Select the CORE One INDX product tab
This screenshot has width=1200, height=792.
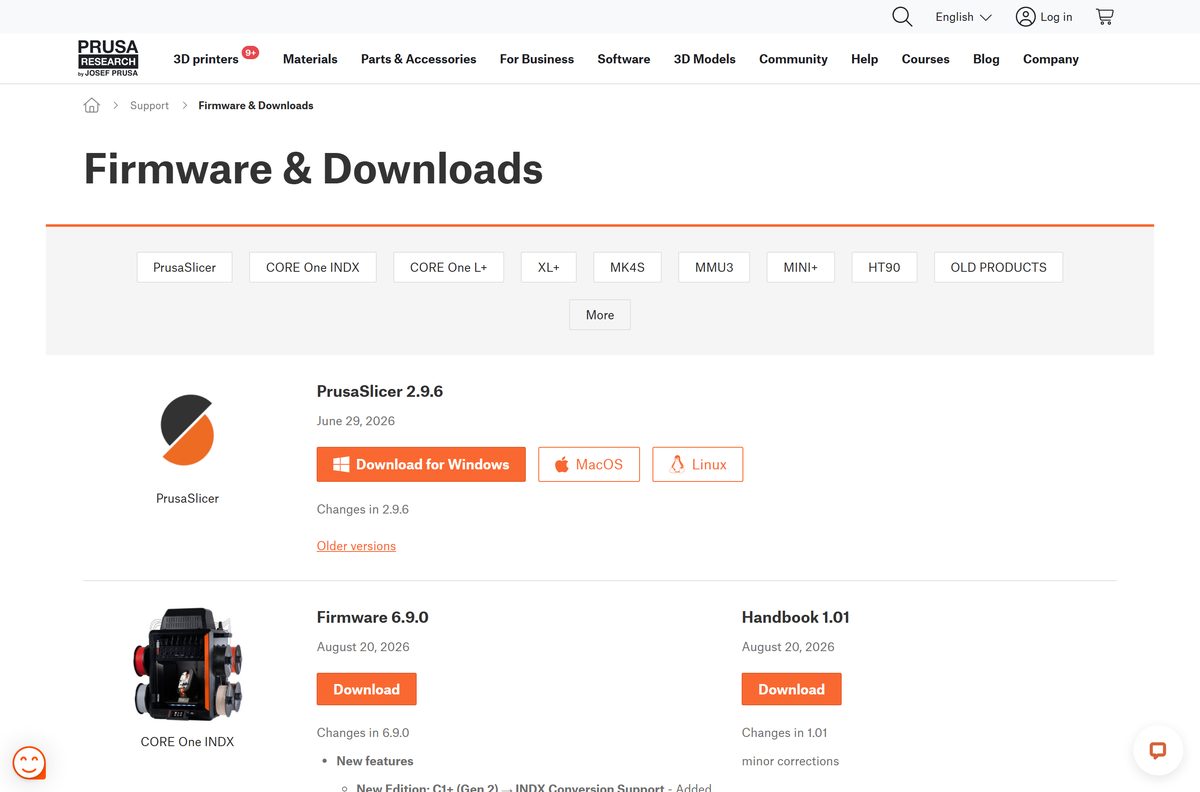[312, 267]
